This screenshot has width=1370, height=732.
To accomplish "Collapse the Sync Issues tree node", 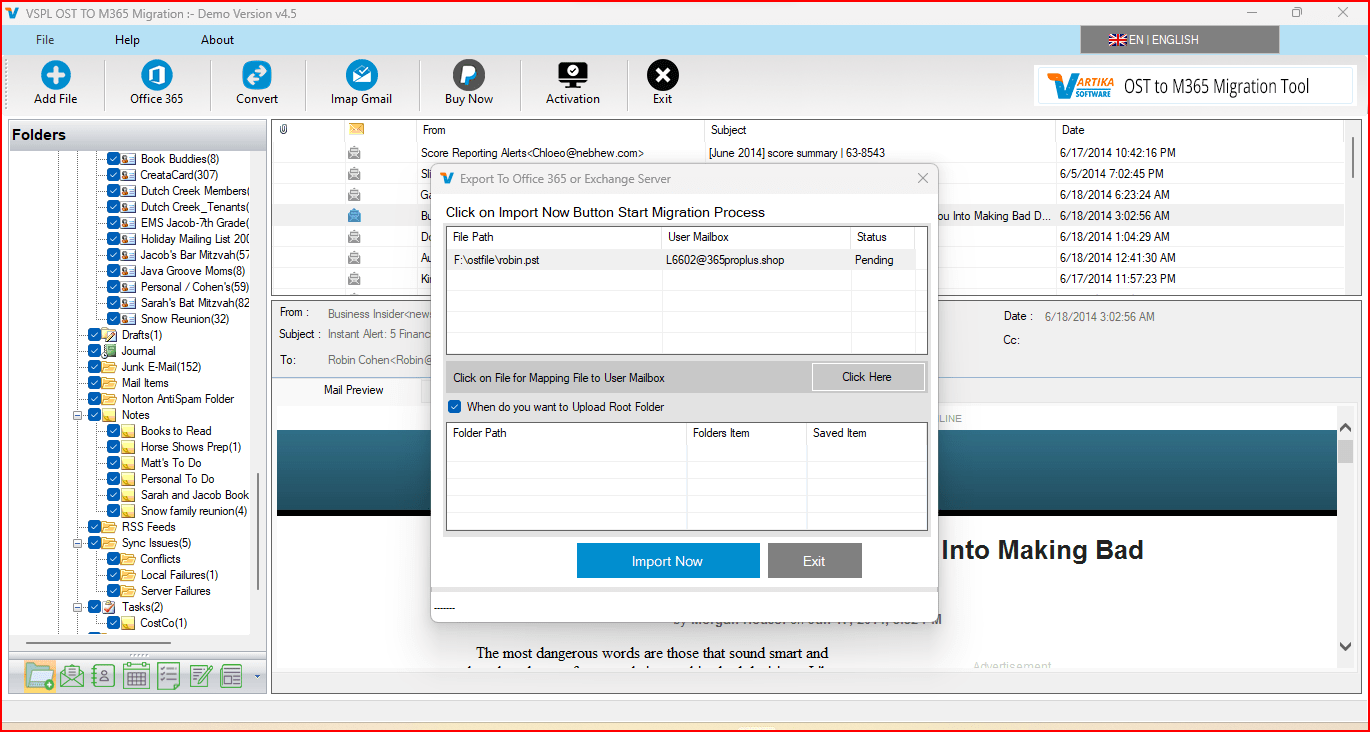I will 78,543.
